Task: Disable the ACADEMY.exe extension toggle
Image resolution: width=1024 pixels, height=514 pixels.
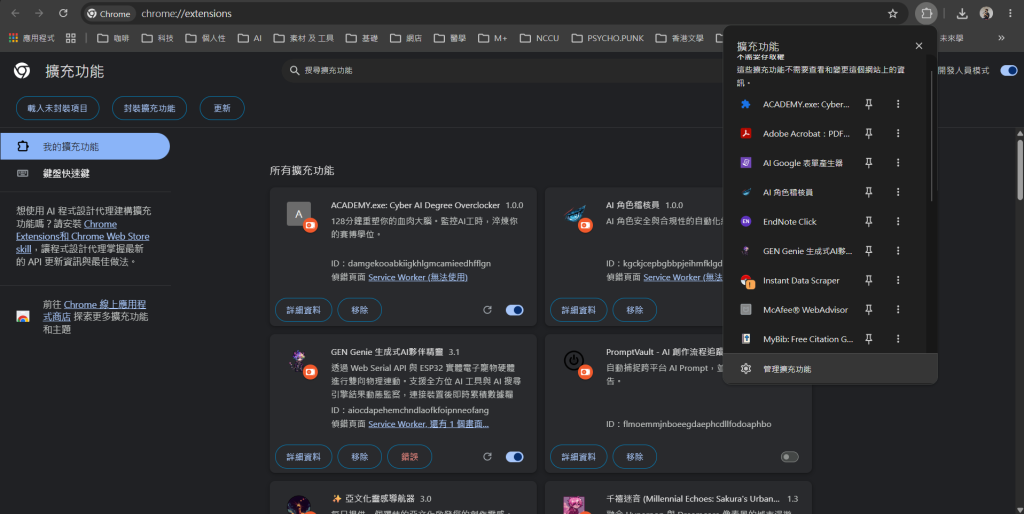Action: coord(515,310)
